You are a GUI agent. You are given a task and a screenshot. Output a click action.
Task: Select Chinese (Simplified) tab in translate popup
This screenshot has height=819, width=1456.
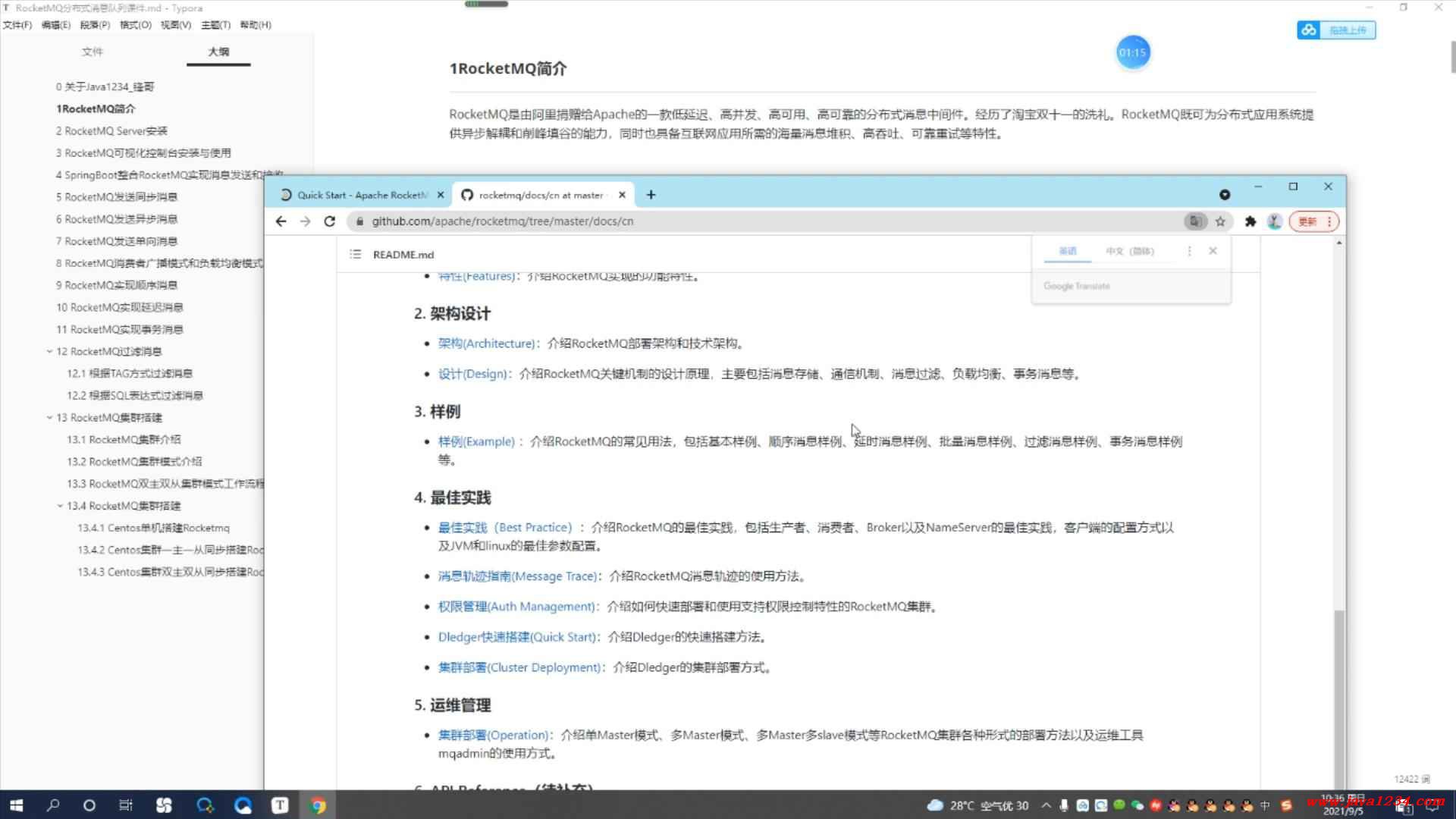click(x=1130, y=251)
